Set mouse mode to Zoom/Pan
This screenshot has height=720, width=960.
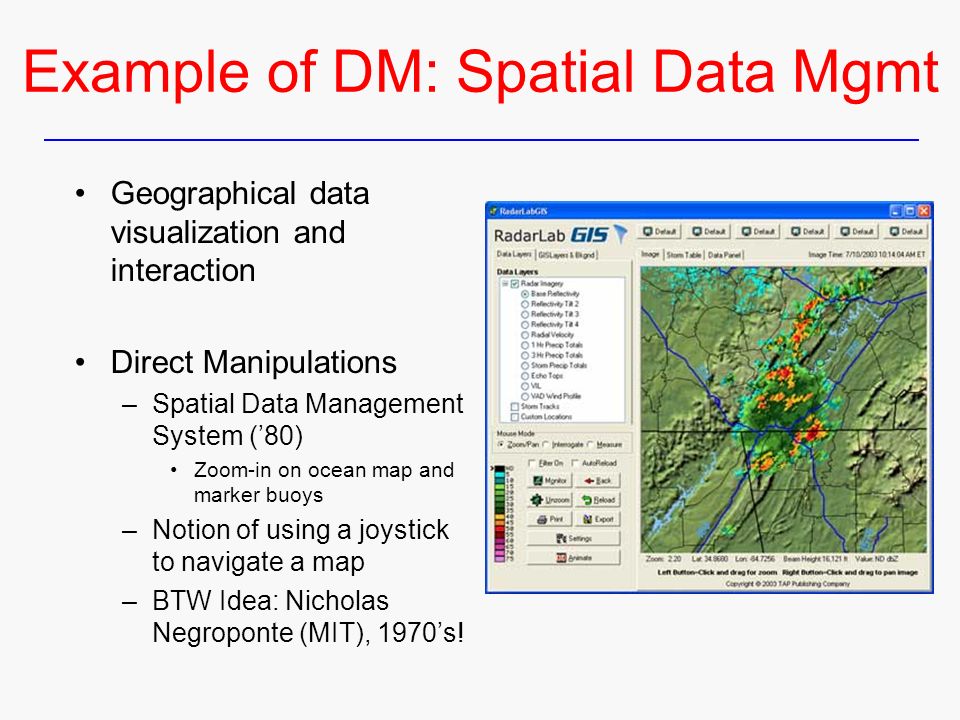501,444
